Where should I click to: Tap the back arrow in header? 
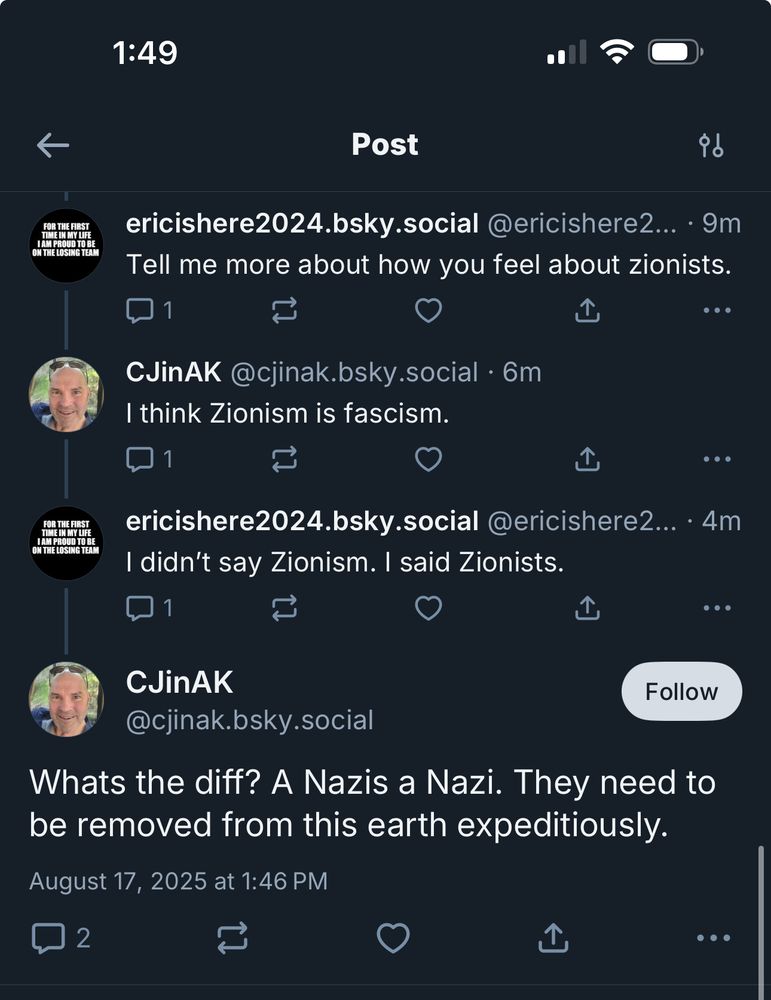53,146
